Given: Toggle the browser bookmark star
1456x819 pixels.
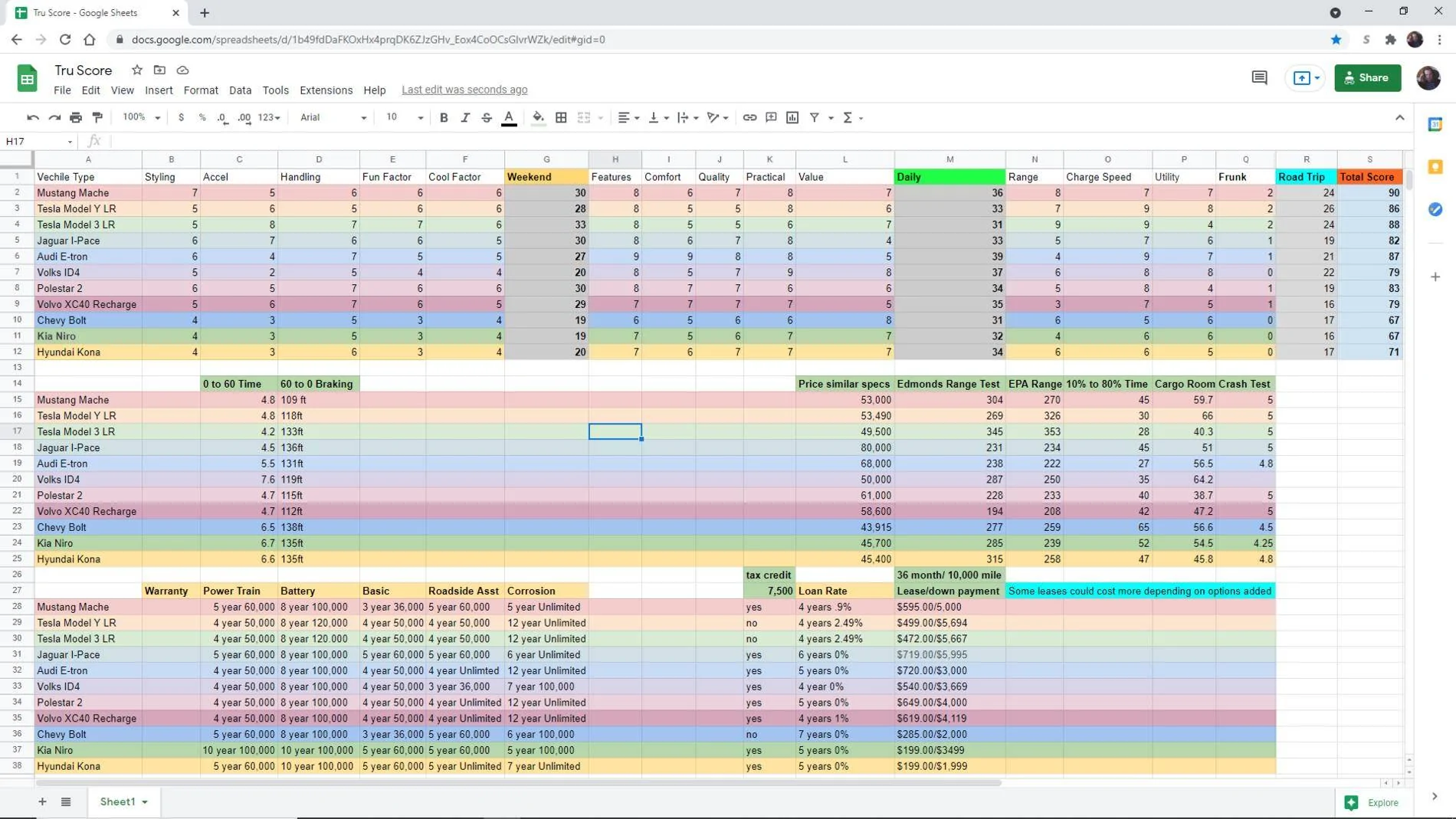Looking at the screenshot, I should (x=1336, y=39).
